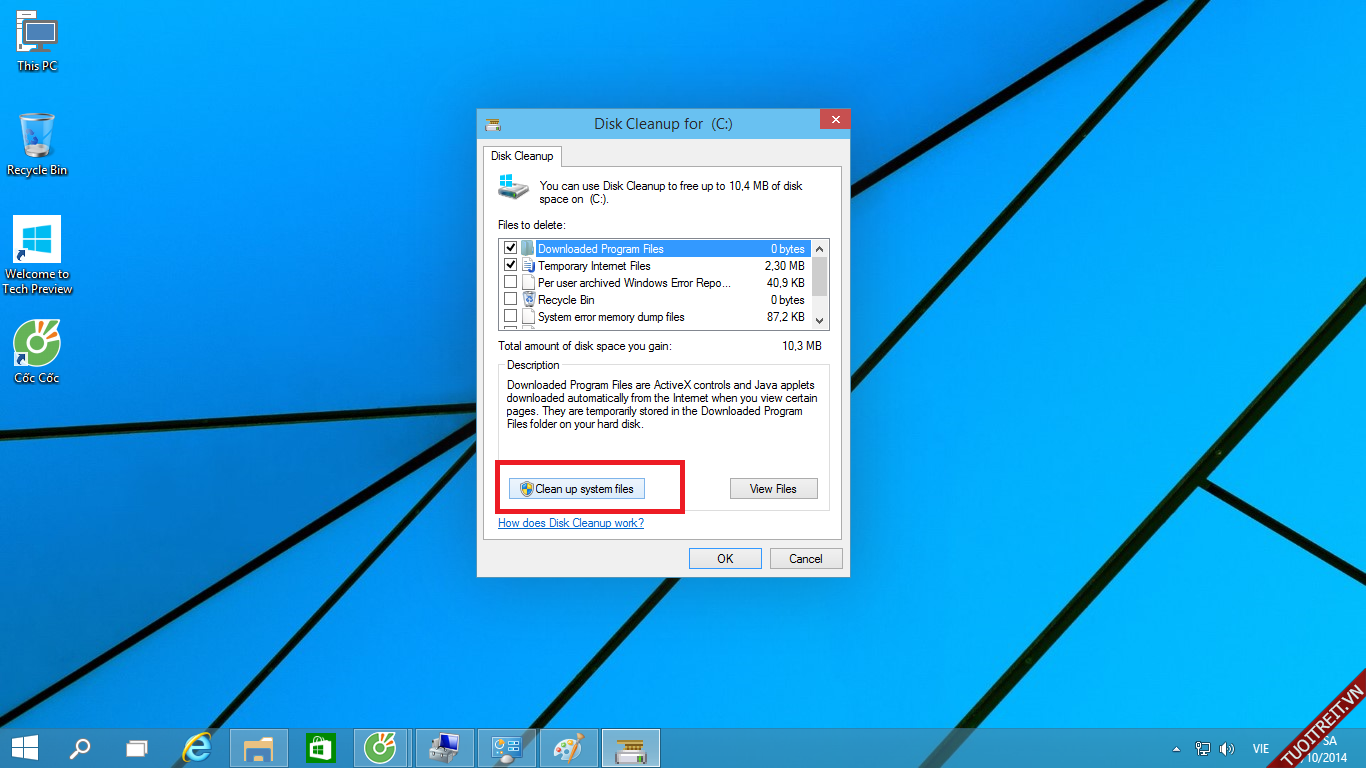1366x768 pixels.
Task: Open the Cốc Cốc desktop shortcut
Action: tap(37, 346)
